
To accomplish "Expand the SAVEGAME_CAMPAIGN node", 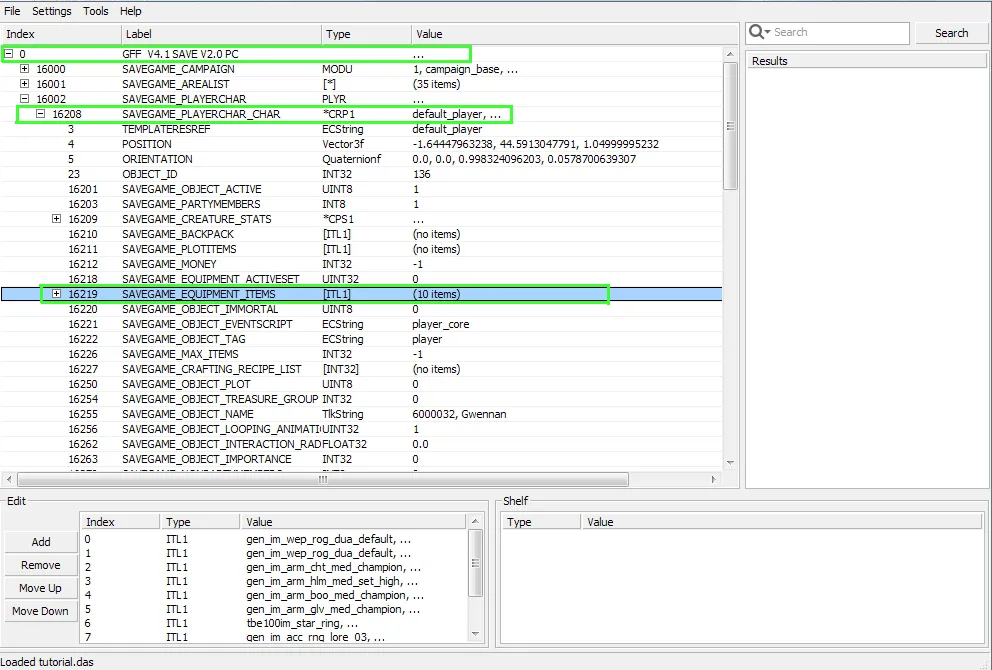I will (25, 69).
